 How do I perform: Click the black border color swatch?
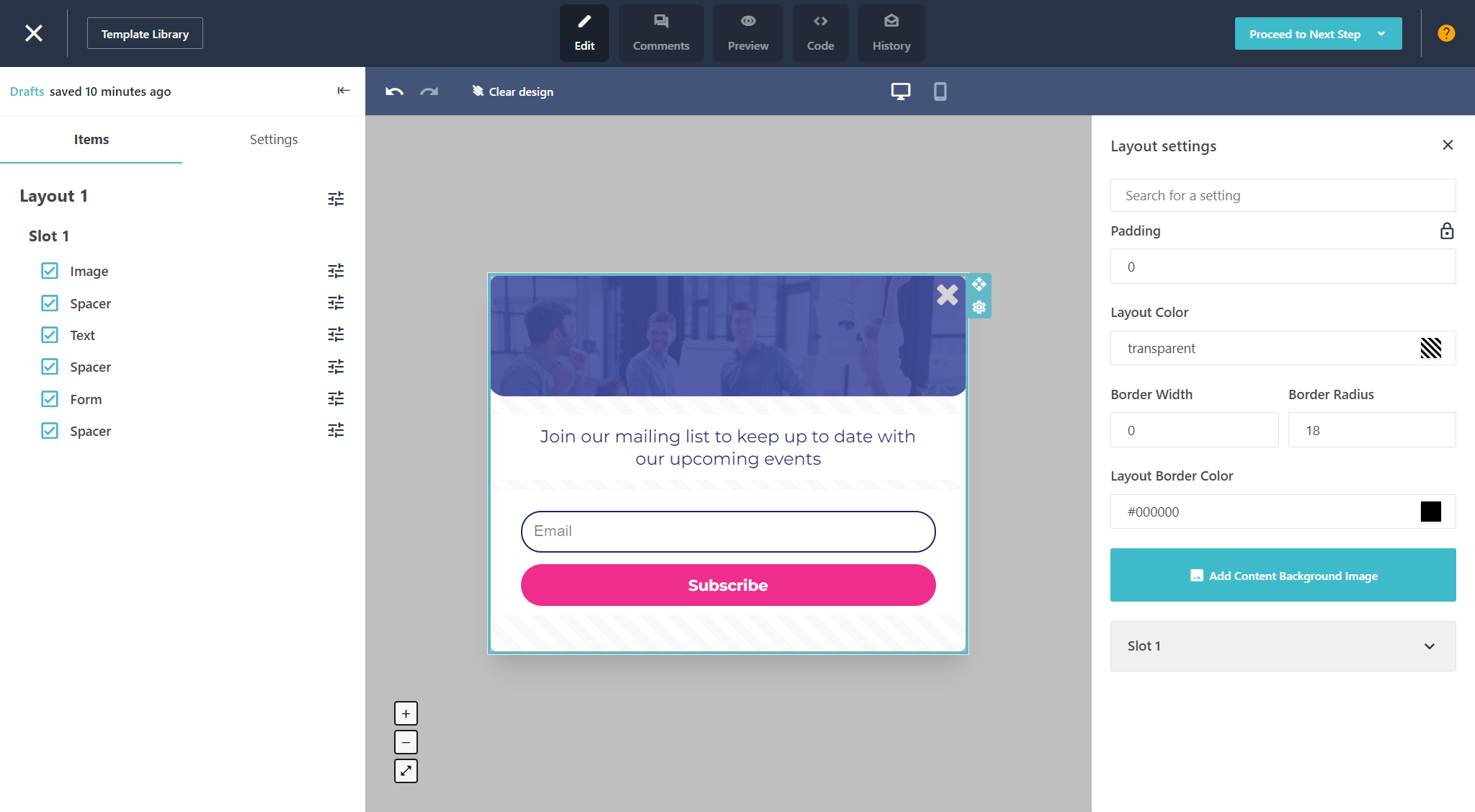[1430, 512]
